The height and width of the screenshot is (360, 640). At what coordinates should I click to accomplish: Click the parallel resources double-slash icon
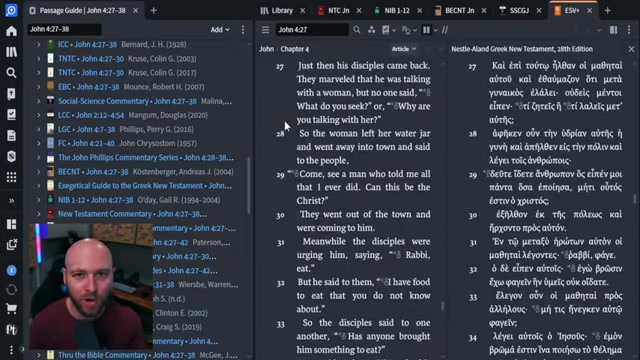pyautogui.click(x=445, y=30)
